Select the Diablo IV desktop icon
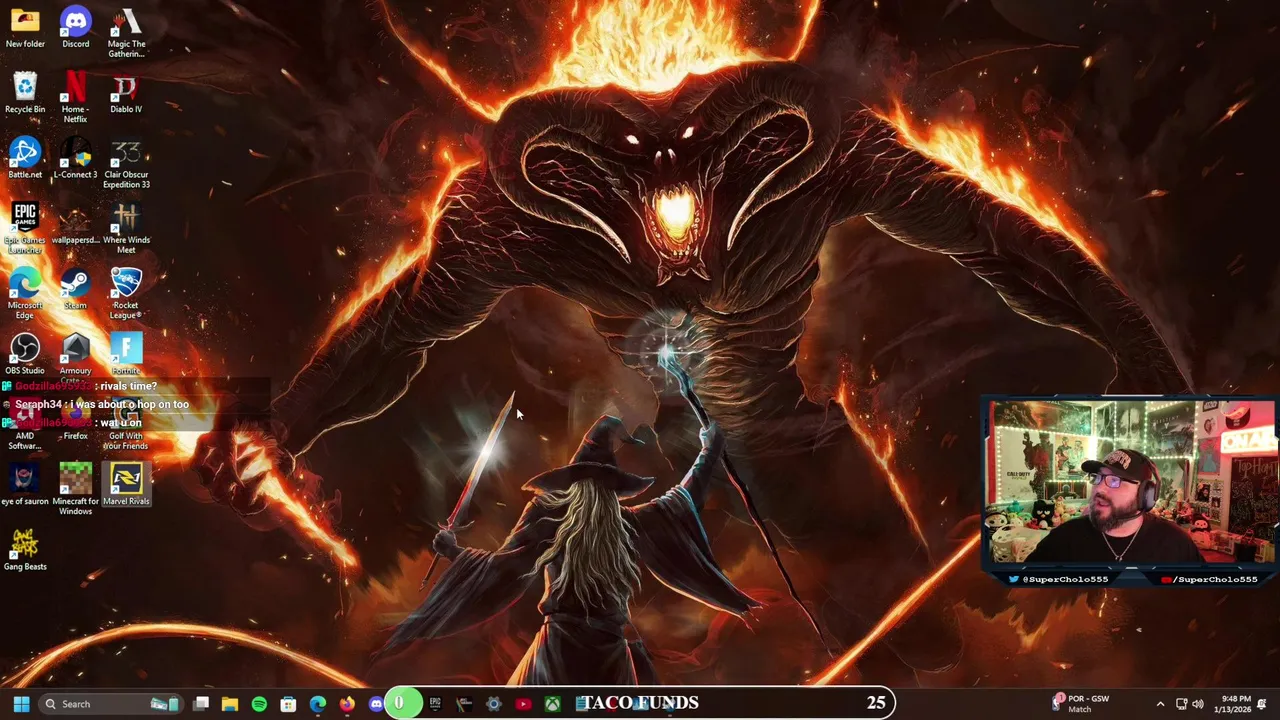The width and height of the screenshot is (1280, 720). pos(126,93)
